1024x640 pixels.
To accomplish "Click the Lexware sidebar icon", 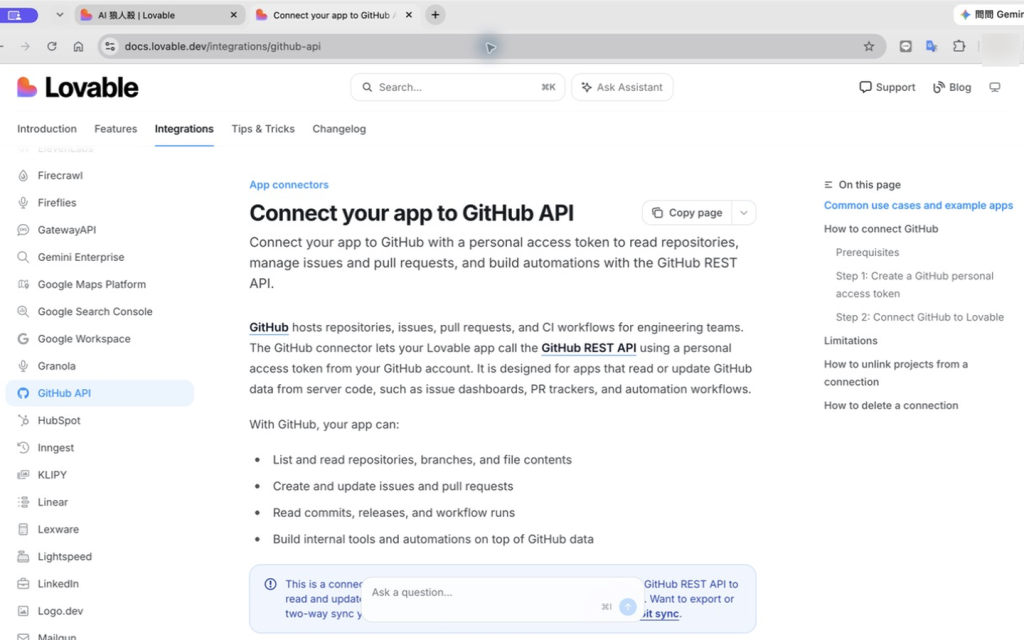I will [23, 530].
